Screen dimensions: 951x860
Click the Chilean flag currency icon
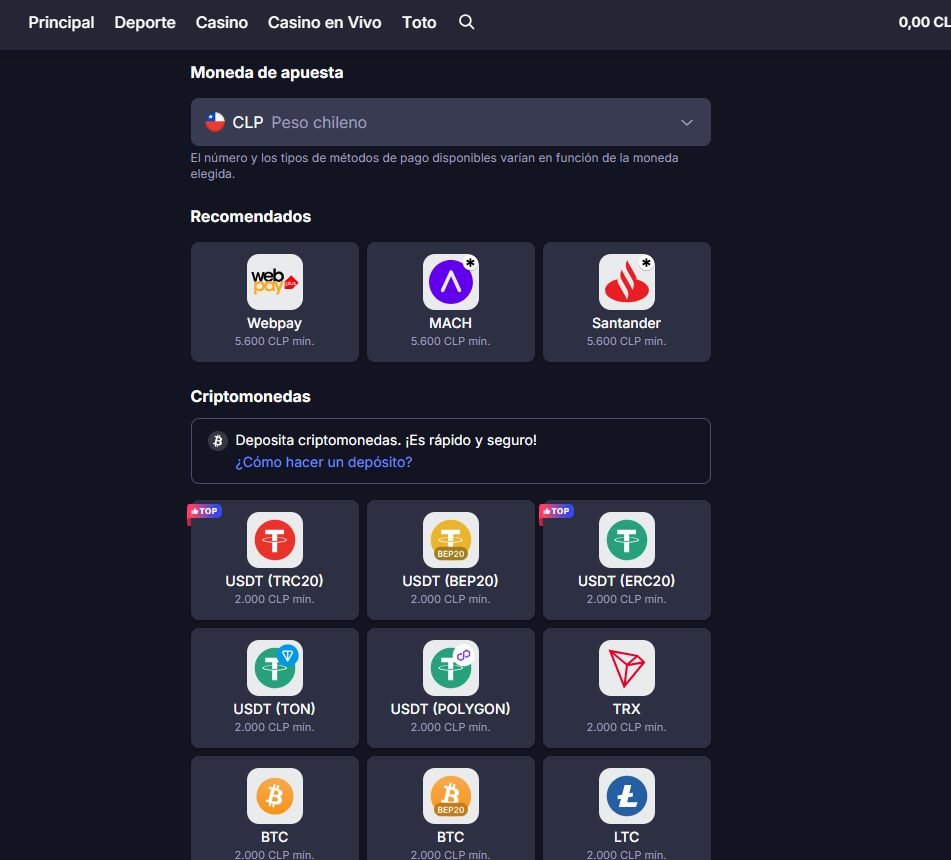point(215,122)
